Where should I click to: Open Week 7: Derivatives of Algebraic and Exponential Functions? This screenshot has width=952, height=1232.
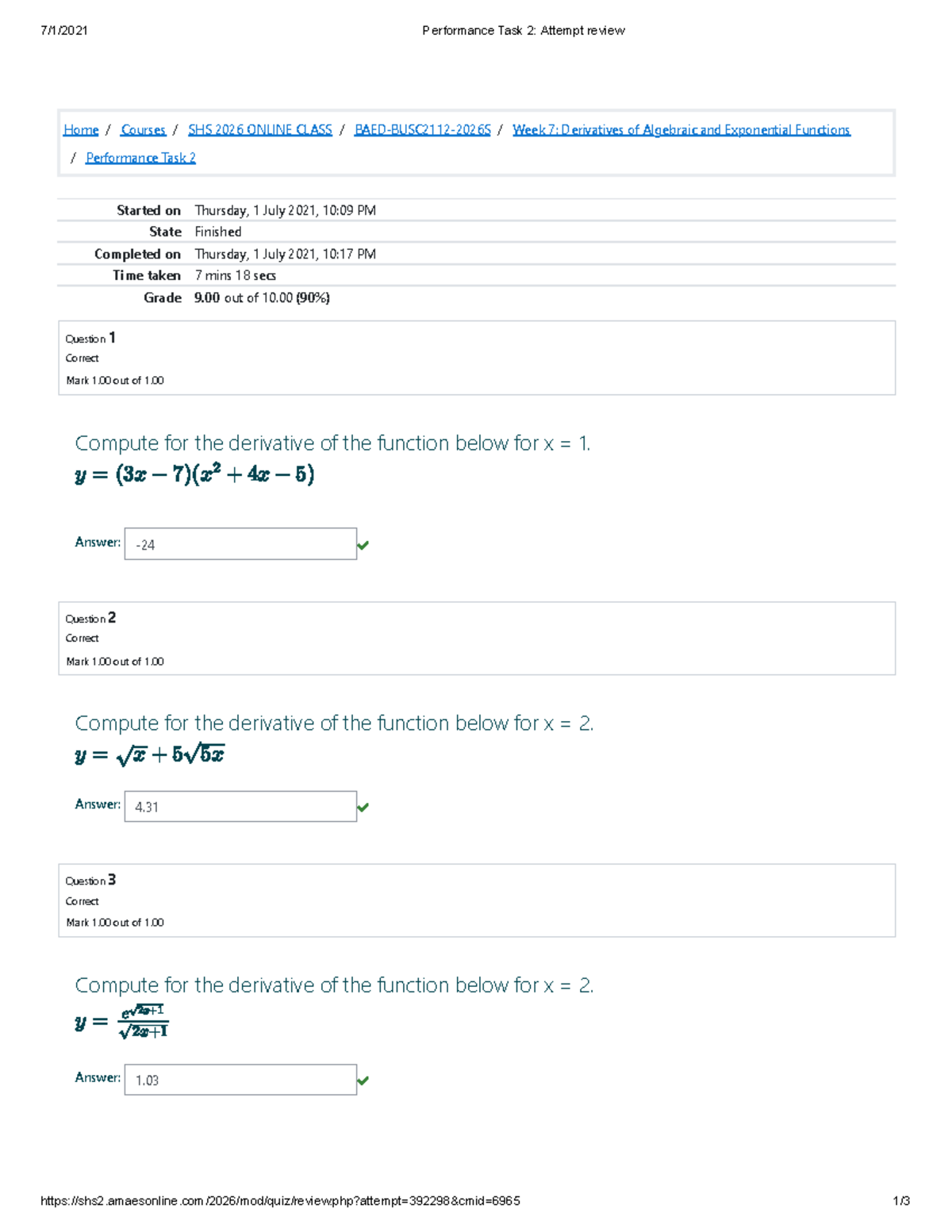pyautogui.click(x=681, y=129)
